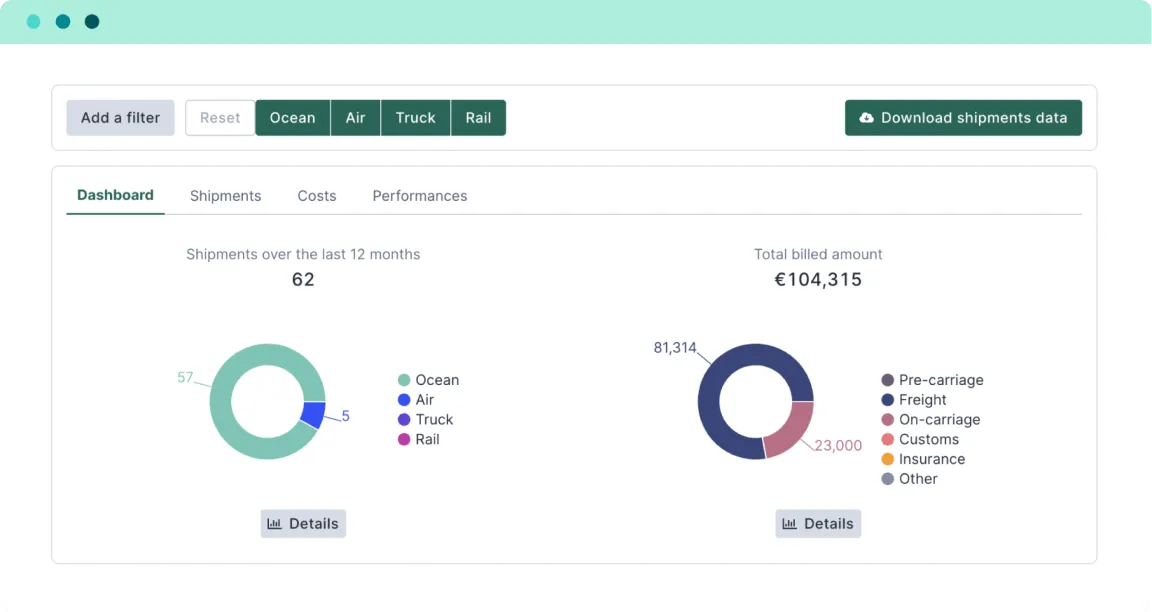
Task: Click the Insurance legend dot
Action: [x=888, y=459]
